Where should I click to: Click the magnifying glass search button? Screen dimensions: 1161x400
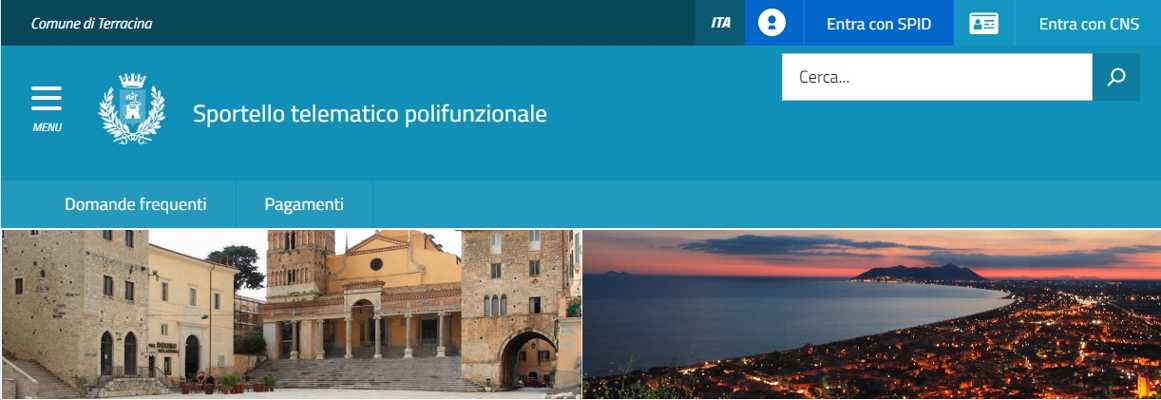coord(1116,77)
